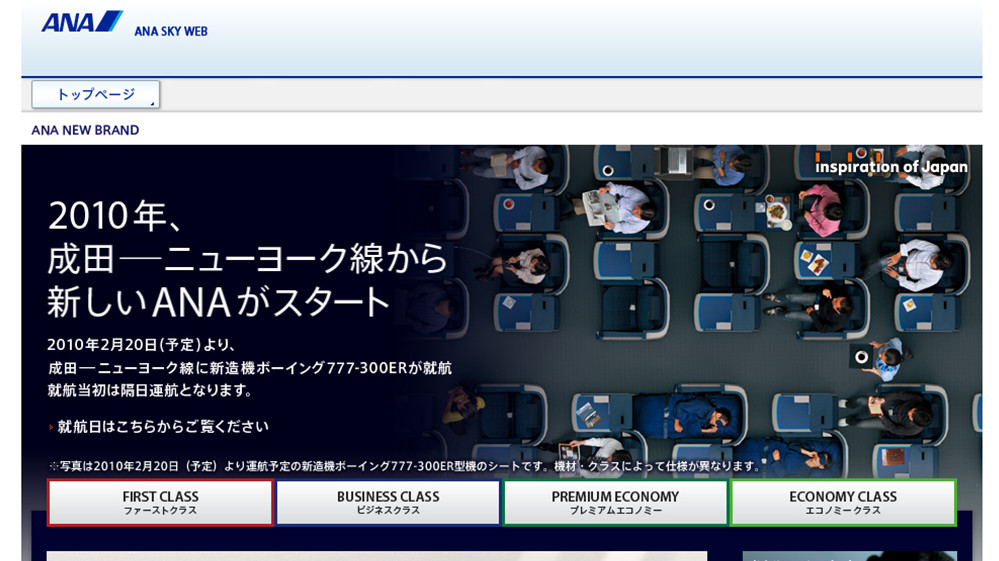Click the ANA NEW BRAND heading
The image size is (999, 561).
[85, 130]
